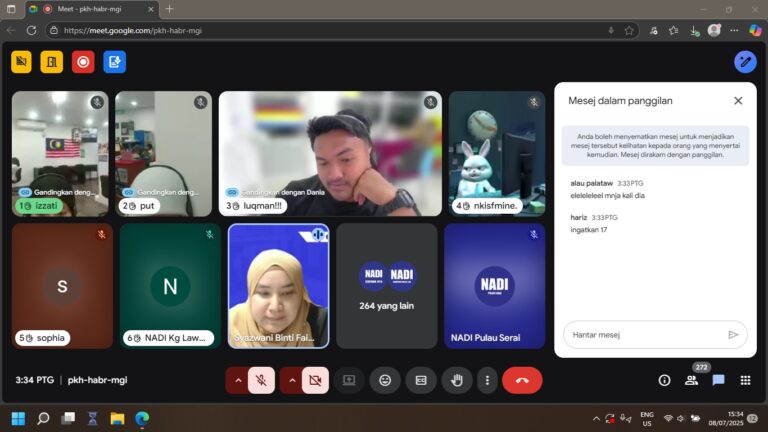Open the meeting details info icon
The height and width of the screenshot is (432, 768).
[x=664, y=380]
